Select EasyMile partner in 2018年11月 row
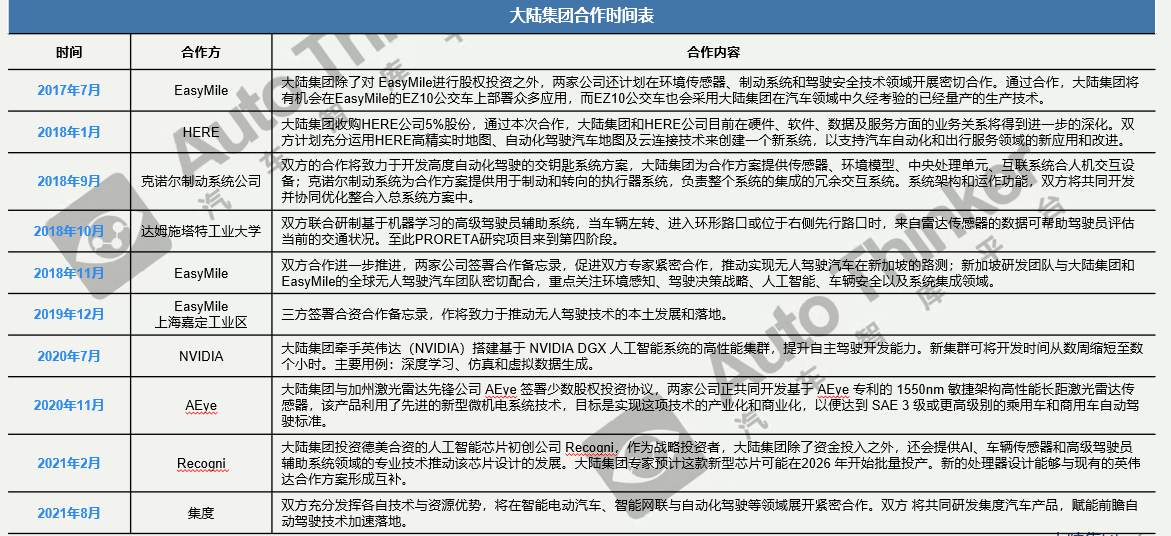The image size is (1171, 536). (x=201, y=273)
